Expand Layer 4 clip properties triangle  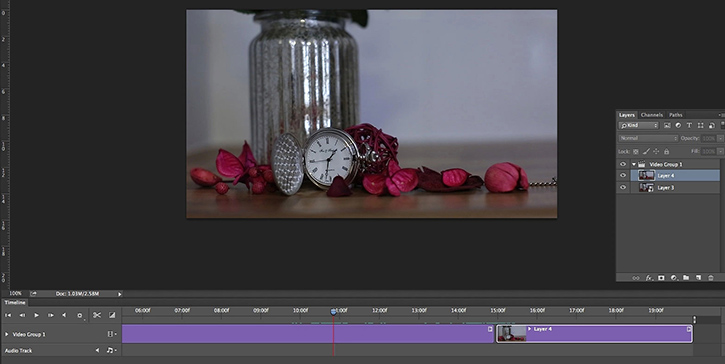pos(529,329)
